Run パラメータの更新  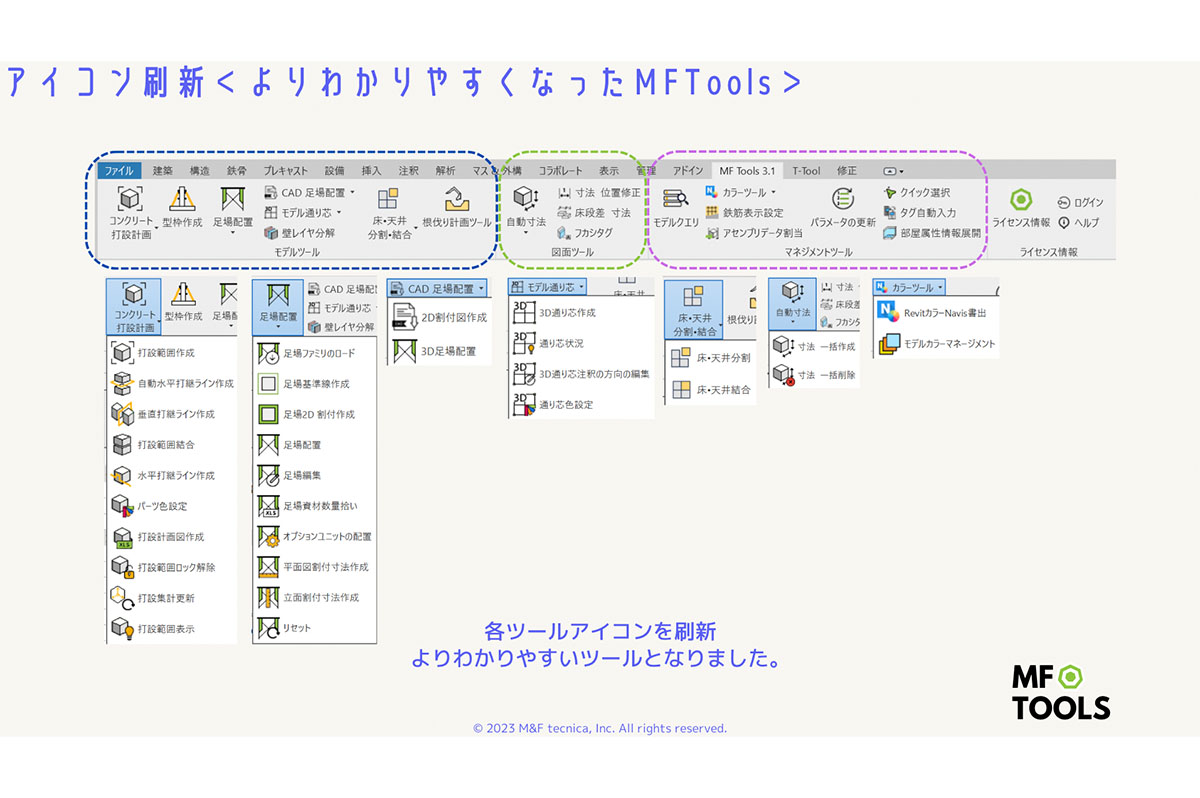(843, 208)
